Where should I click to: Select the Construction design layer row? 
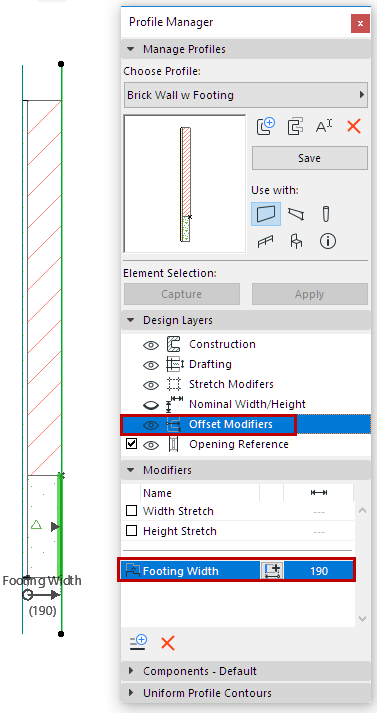coord(246,344)
